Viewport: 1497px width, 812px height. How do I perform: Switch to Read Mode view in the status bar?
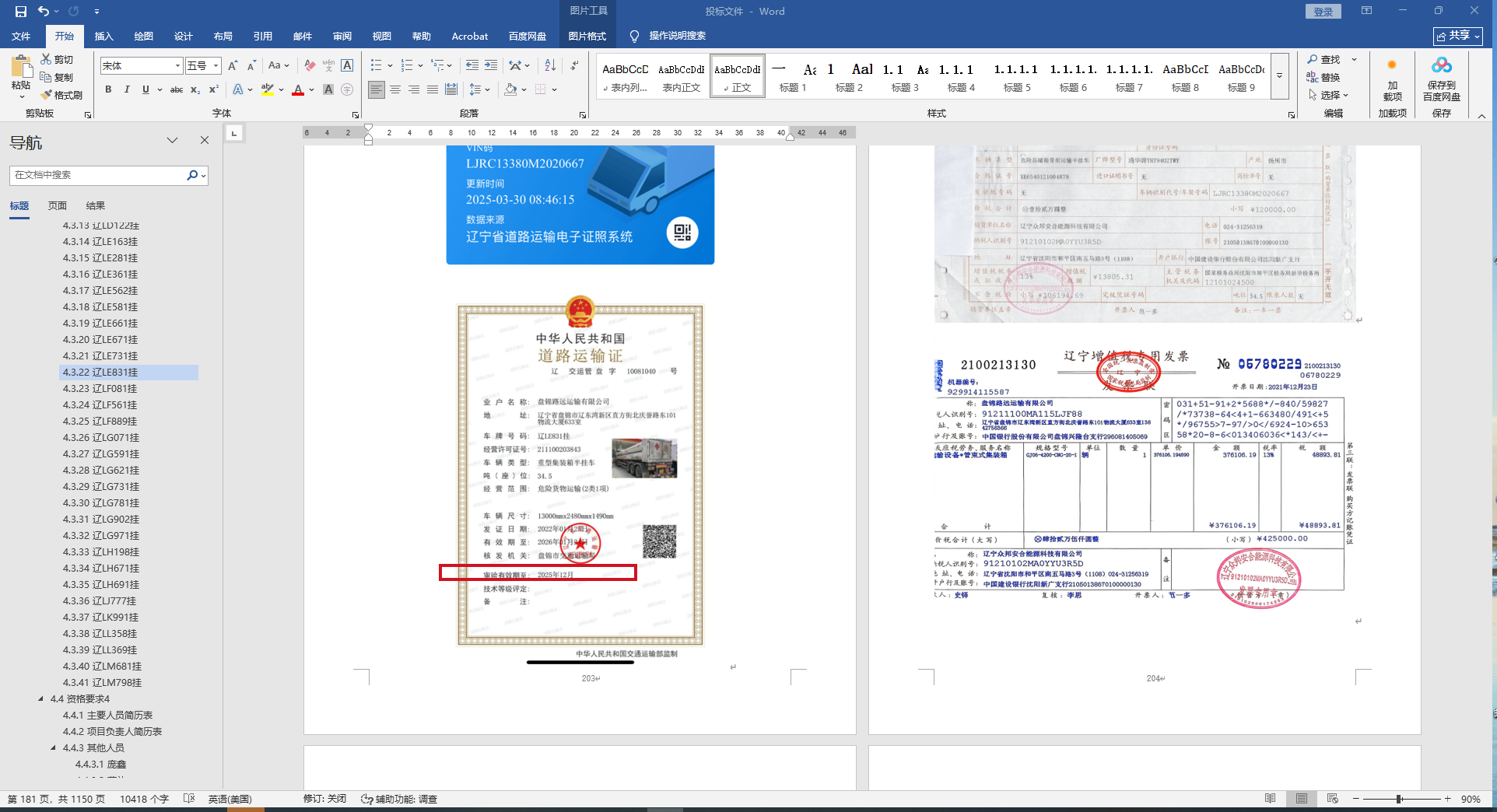(x=1270, y=799)
